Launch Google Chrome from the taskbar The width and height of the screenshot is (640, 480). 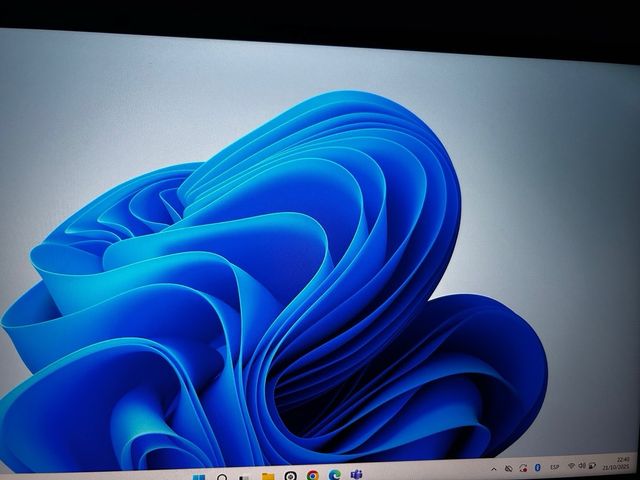pos(313,476)
